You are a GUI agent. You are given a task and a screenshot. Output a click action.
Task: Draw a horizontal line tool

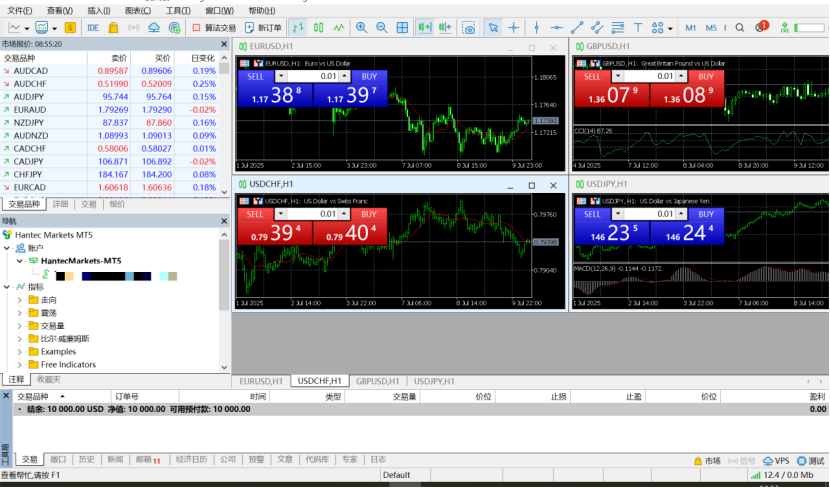coord(556,28)
